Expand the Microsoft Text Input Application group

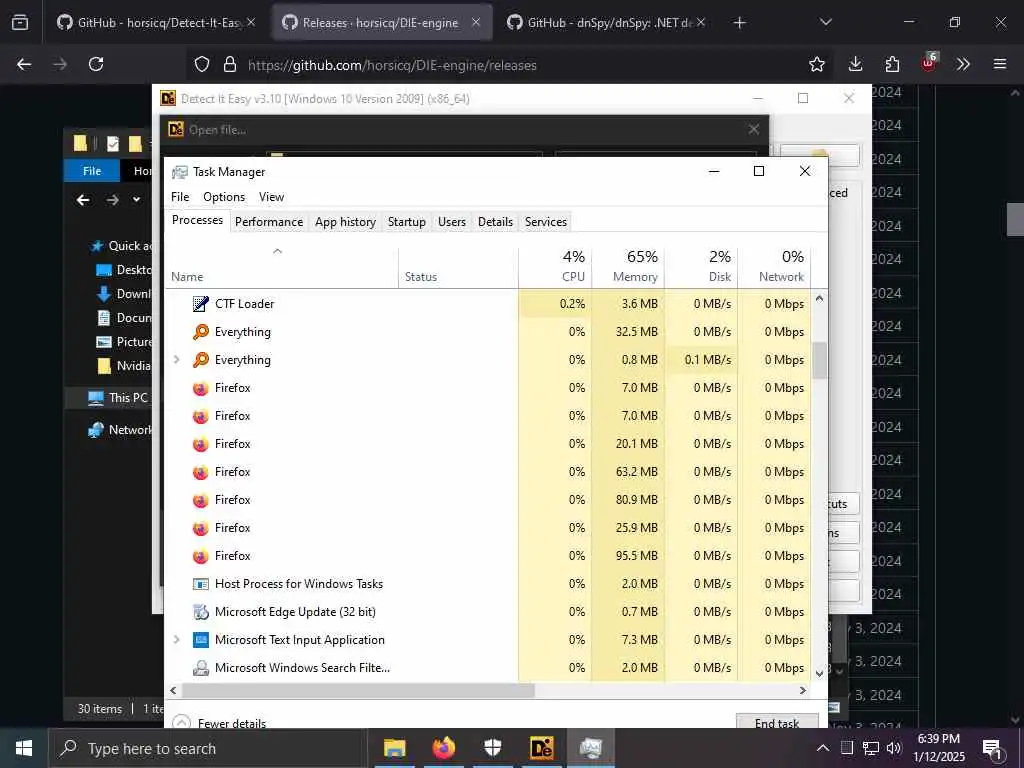point(176,640)
